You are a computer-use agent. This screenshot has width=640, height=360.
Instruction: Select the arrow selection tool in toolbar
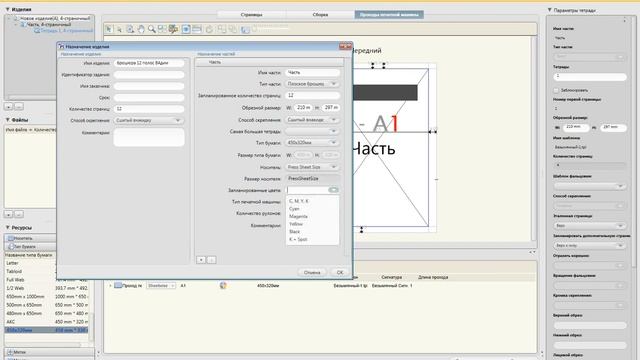pos(109,29)
